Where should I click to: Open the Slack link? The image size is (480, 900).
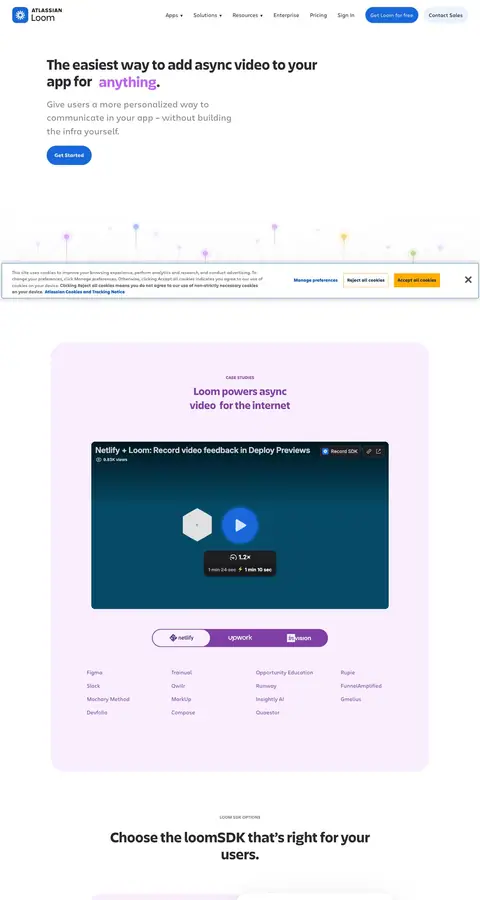point(94,686)
